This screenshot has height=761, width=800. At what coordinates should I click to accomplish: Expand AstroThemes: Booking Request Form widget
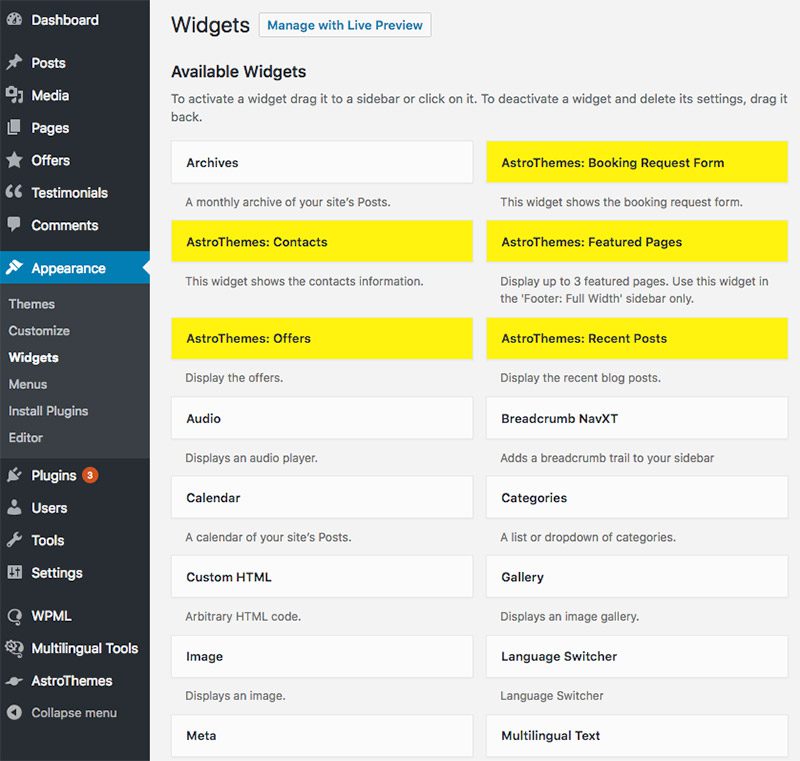pyautogui.click(x=637, y=162)
